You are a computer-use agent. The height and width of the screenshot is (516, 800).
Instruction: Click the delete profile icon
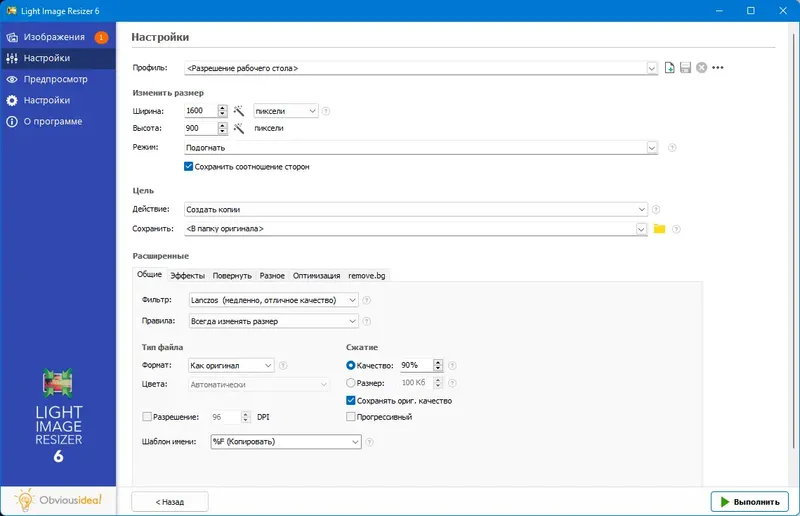(702, 67)
